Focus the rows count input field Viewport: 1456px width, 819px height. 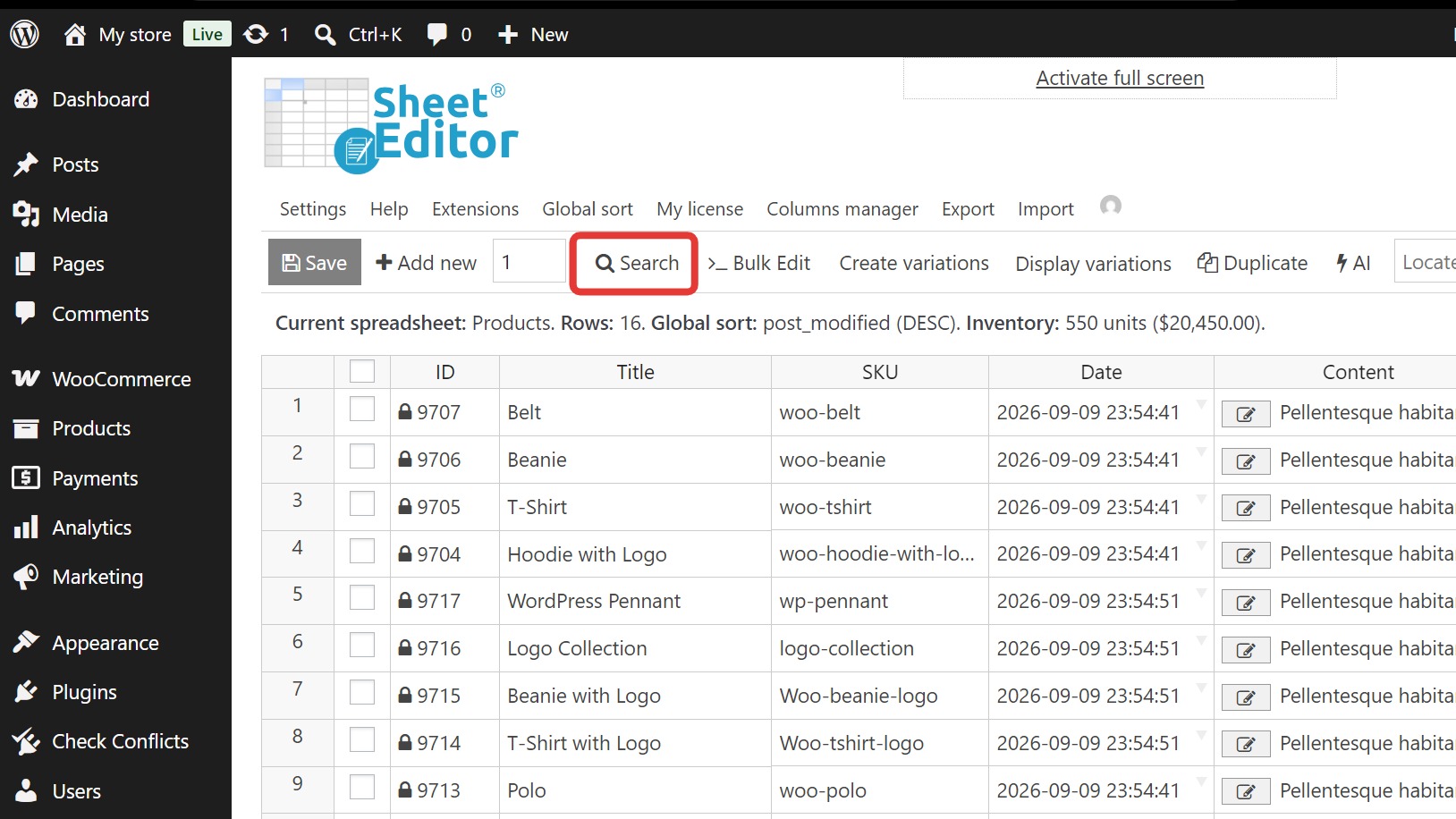tap(529, 261)
